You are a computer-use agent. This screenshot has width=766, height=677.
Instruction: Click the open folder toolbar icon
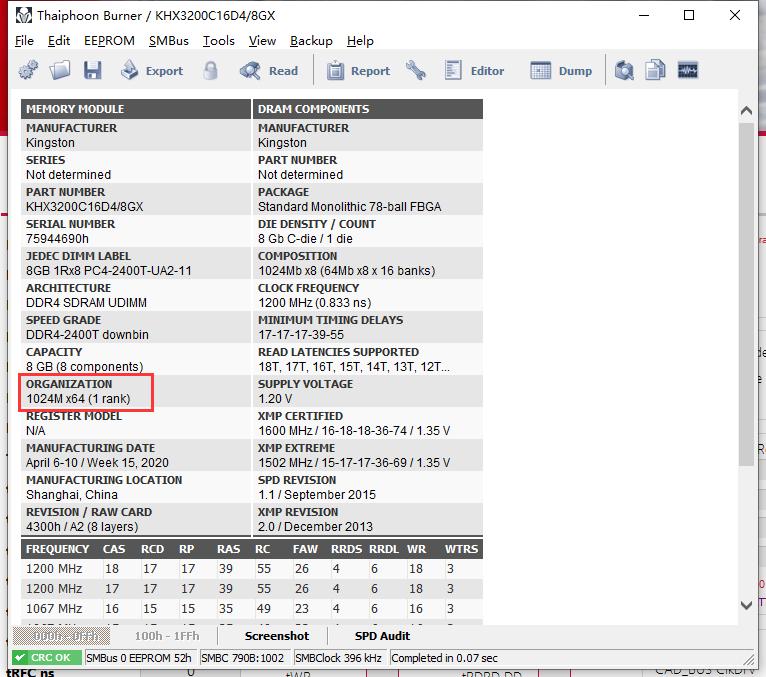(x=60, y=71)
